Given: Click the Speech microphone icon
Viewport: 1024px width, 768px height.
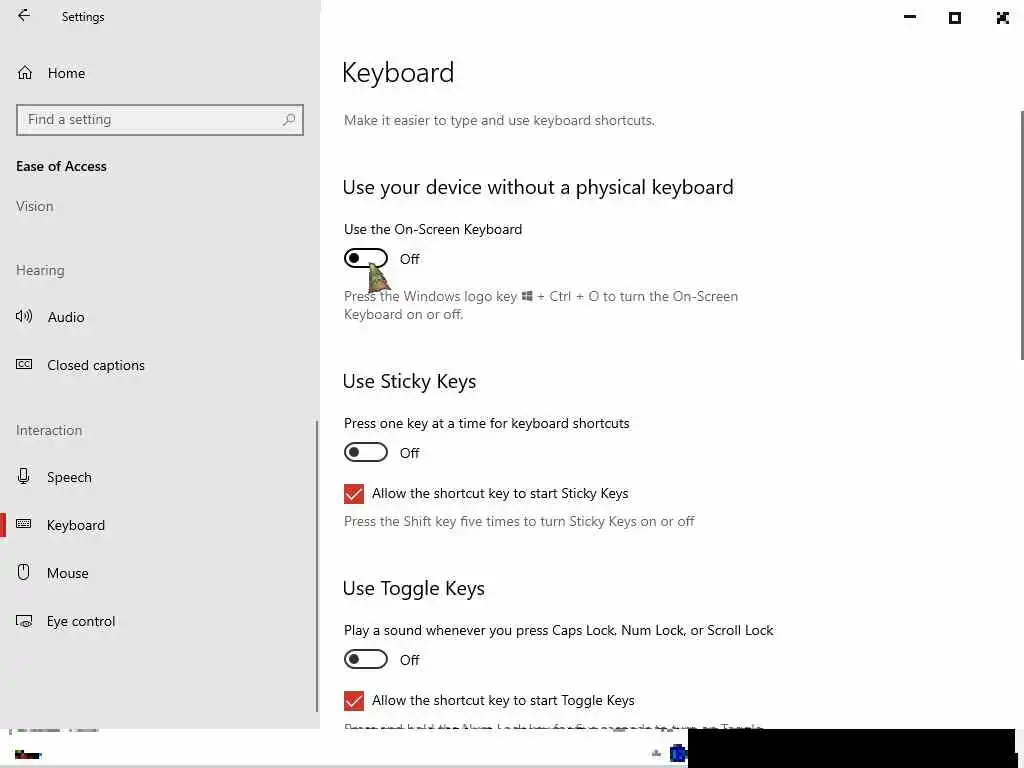Looking at the screenshot, I should click(x=24, y=476).
